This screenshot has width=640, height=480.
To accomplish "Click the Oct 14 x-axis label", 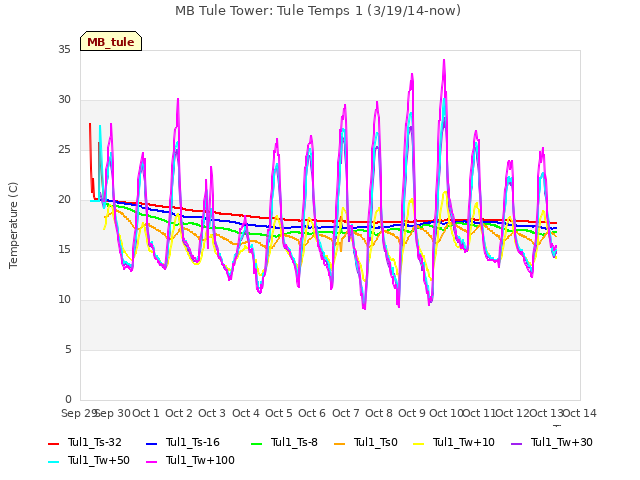I will pos(580,413).
